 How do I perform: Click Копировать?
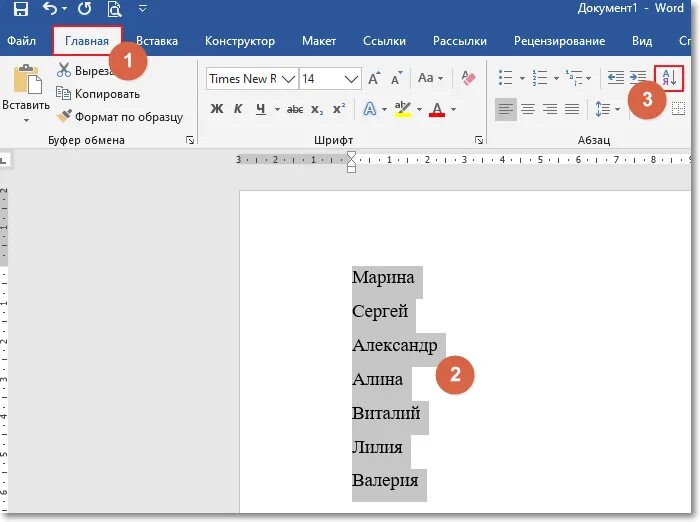98,94
